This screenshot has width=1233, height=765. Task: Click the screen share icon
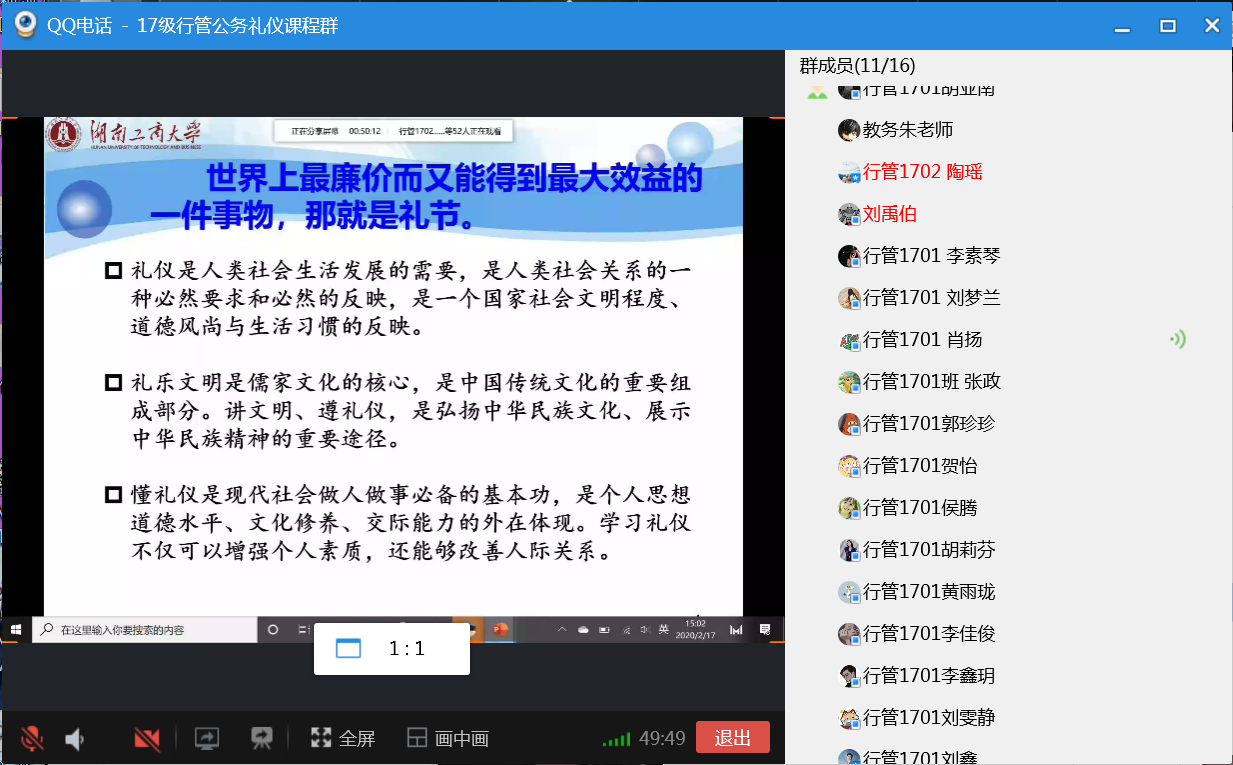tap(207, 739)
